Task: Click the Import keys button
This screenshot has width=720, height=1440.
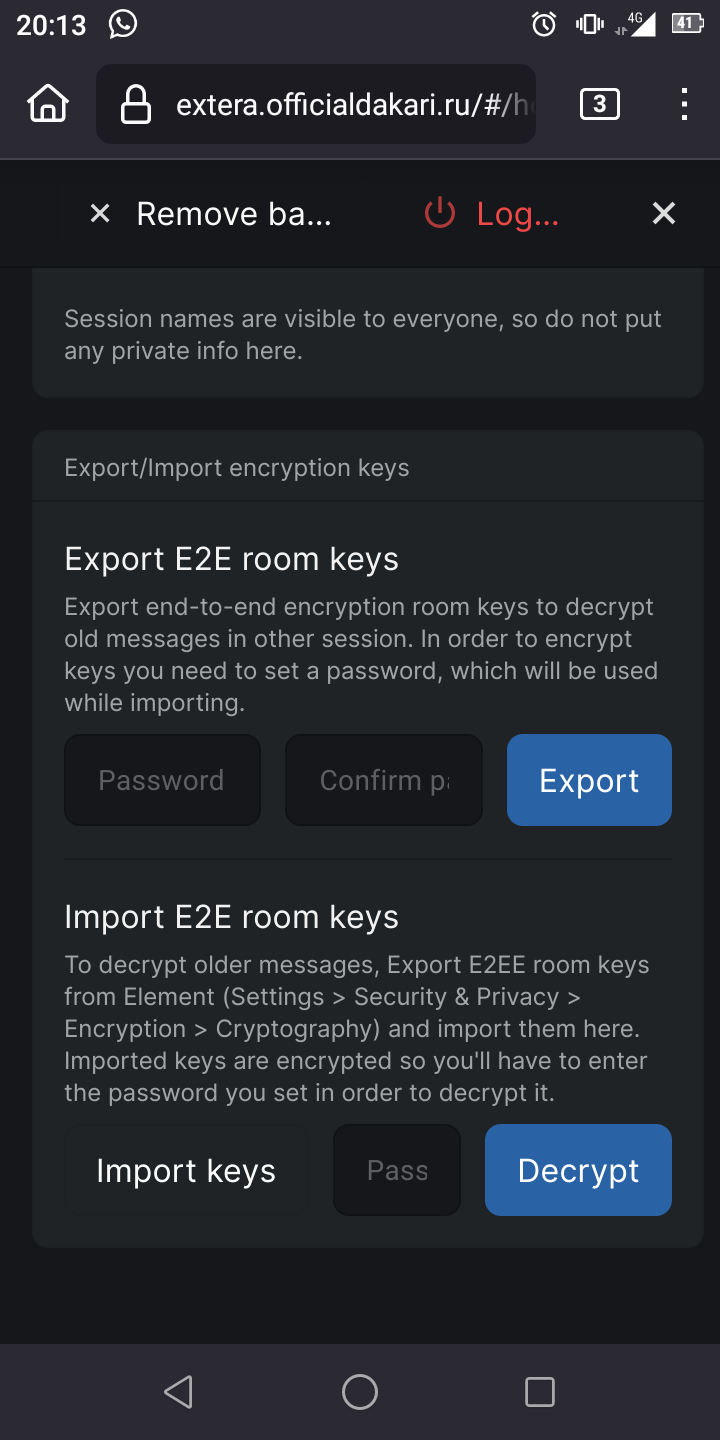Action: click(x=186, y=1170)
